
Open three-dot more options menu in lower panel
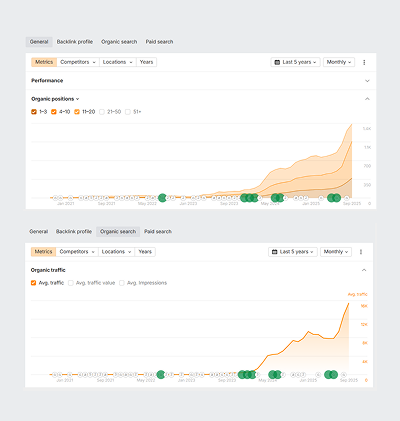[361, 252]
